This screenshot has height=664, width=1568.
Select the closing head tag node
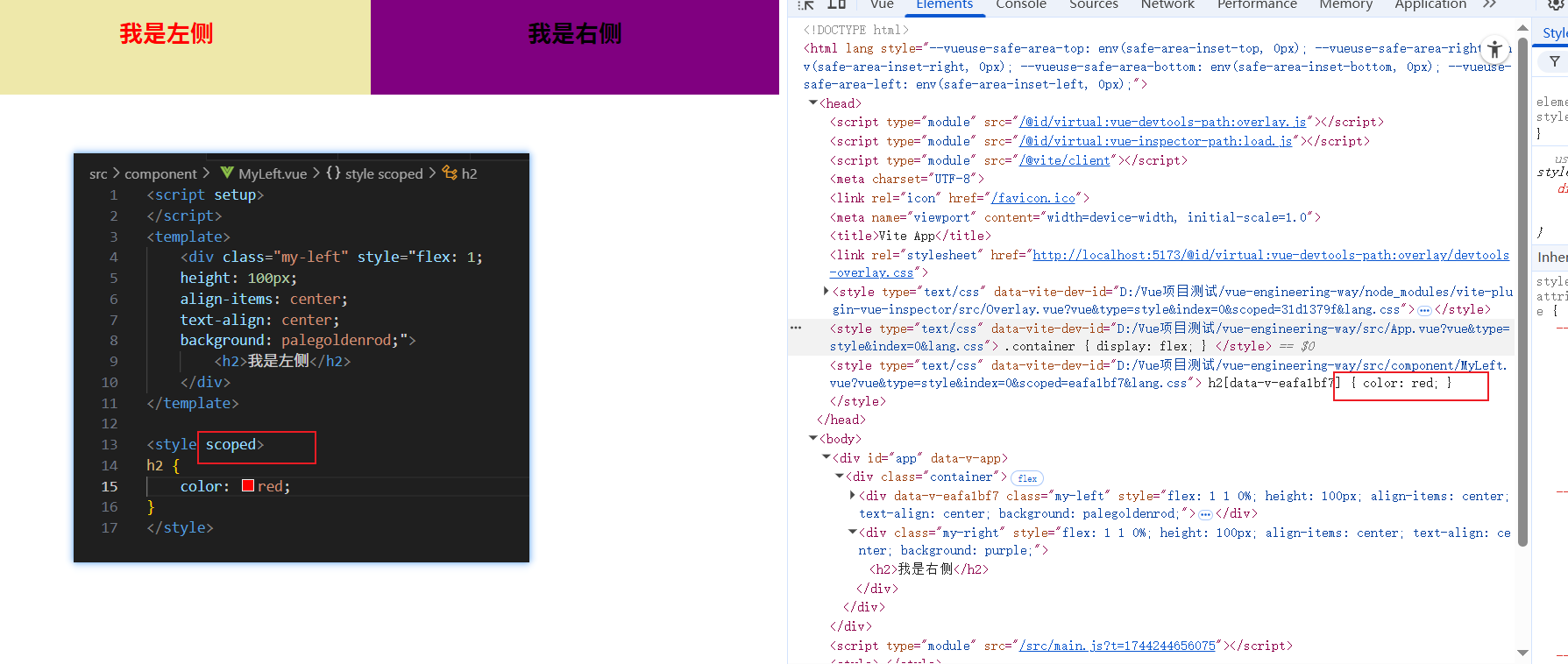tap(841, 420)
